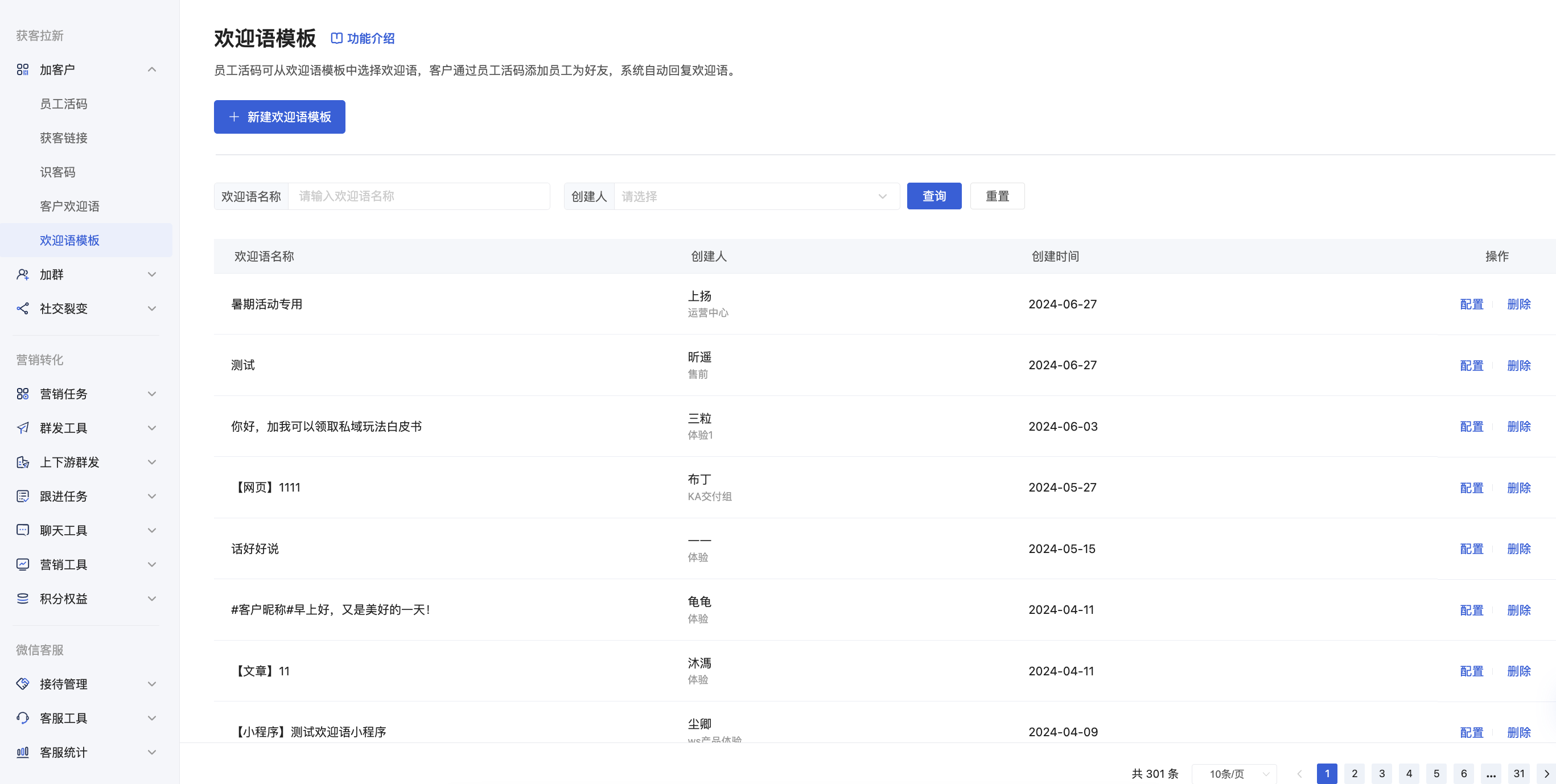Click 配置 for 暑期活动专用 row

[x=1471, y=304]
